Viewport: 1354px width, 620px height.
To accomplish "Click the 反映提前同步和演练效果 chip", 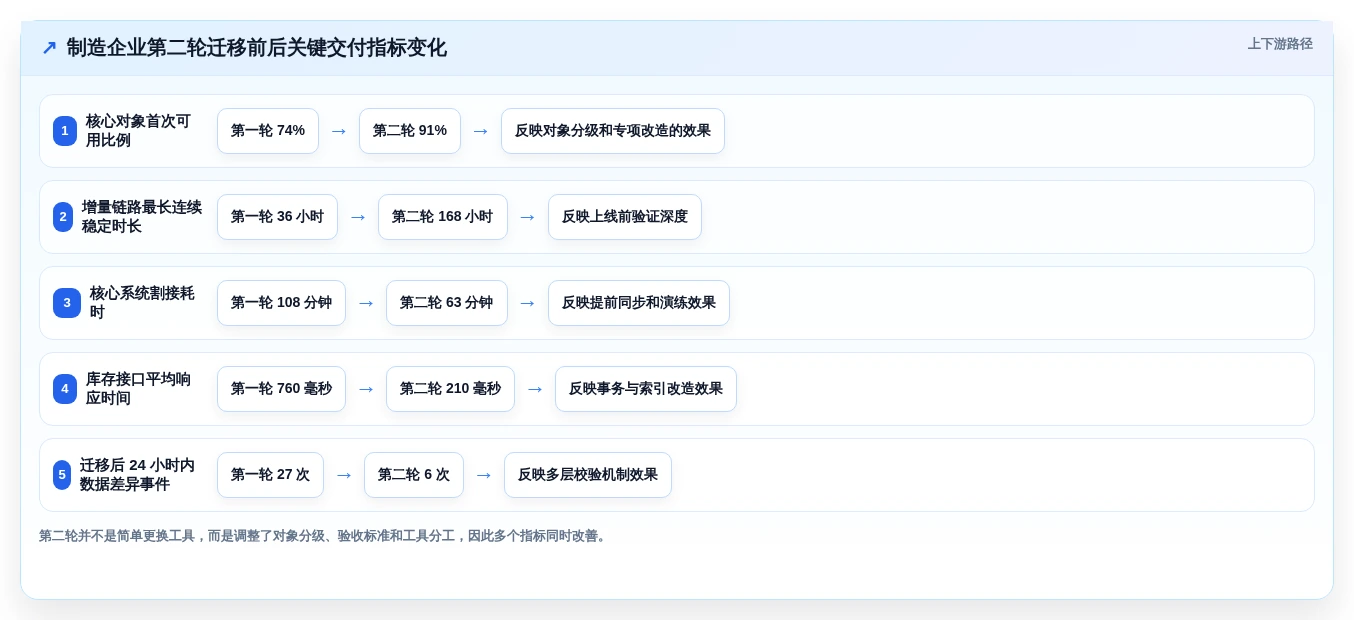I will pyautogui.click(x=639, y=303).
